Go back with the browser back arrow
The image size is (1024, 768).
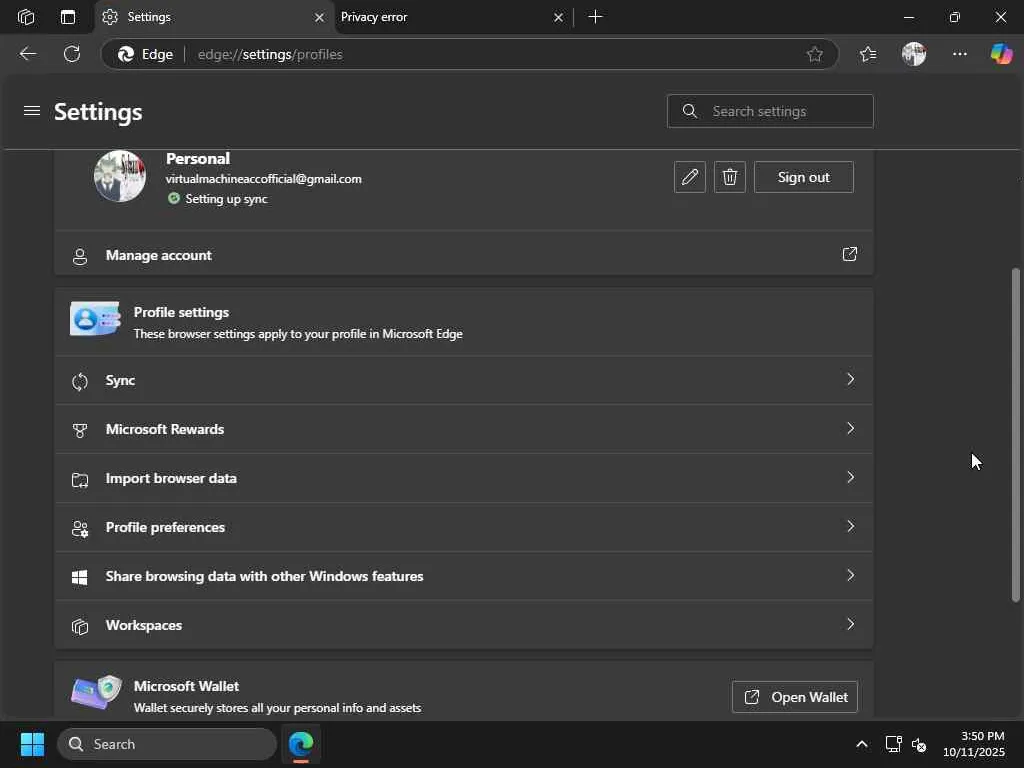[27, 54]
